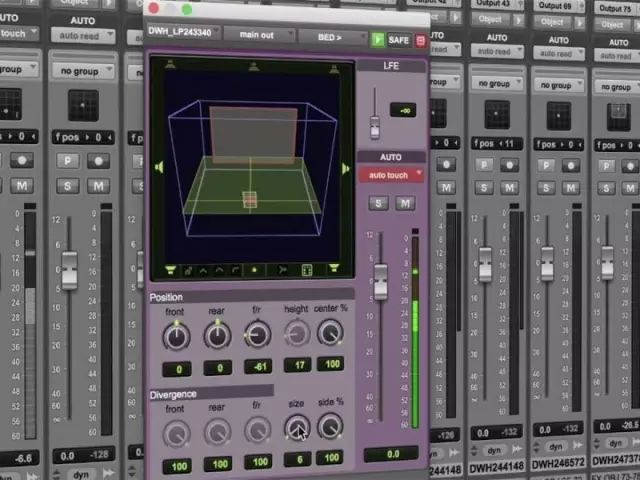This screenshot has width=640, height=480.
Task: Click the front left speaker icon above panner
Action: click(x=171, y=65)
